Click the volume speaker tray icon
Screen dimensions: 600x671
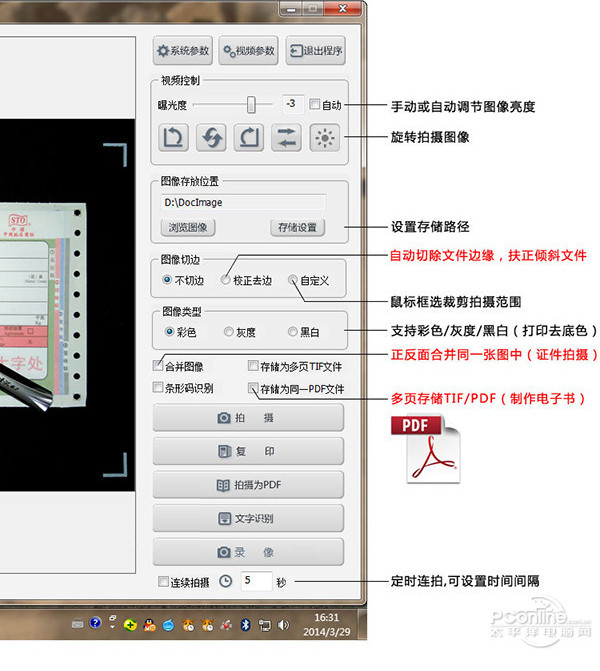point(283,625)
